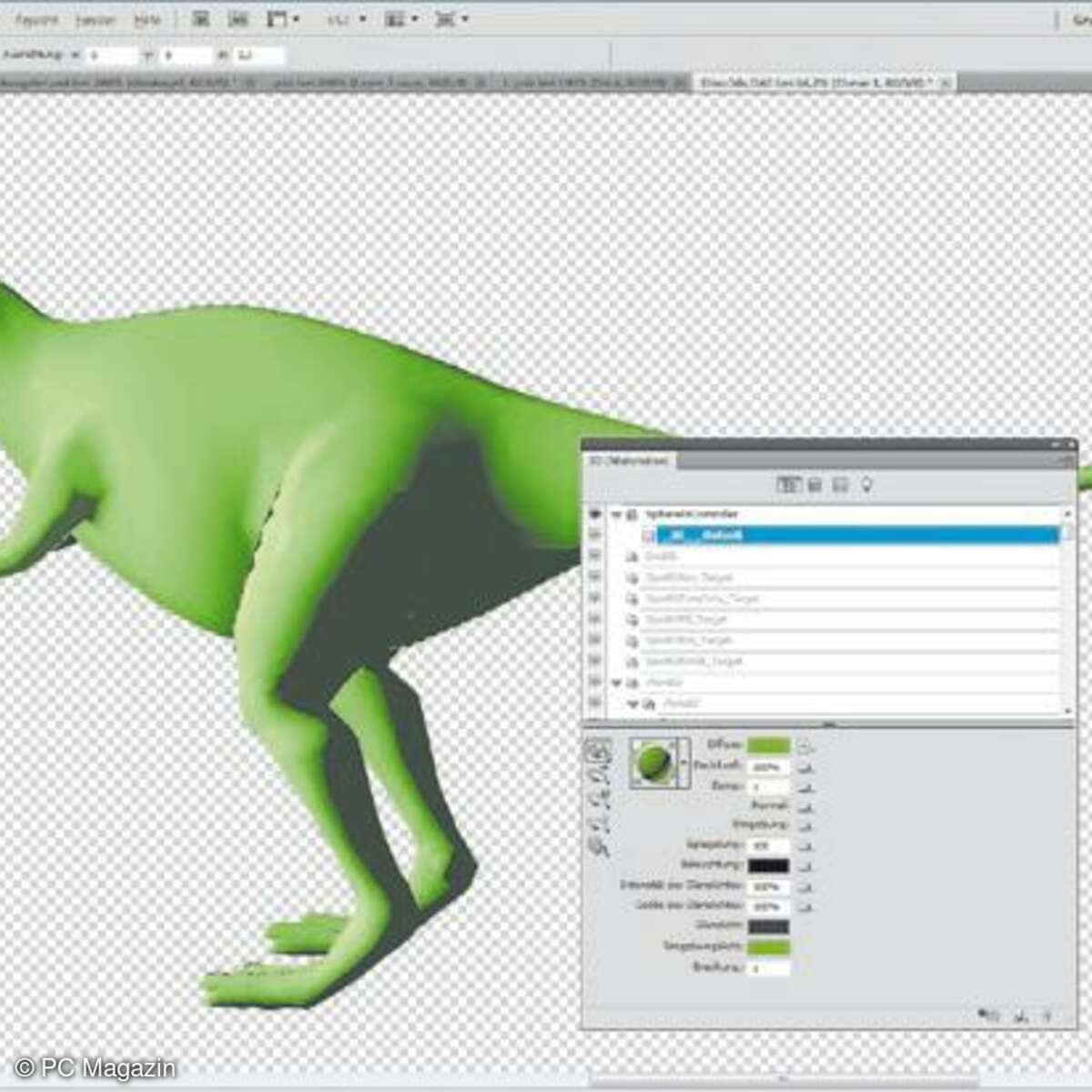Open the zoom level dropdown in top bar
The image size is (1092, 1092).
point(346,18)
